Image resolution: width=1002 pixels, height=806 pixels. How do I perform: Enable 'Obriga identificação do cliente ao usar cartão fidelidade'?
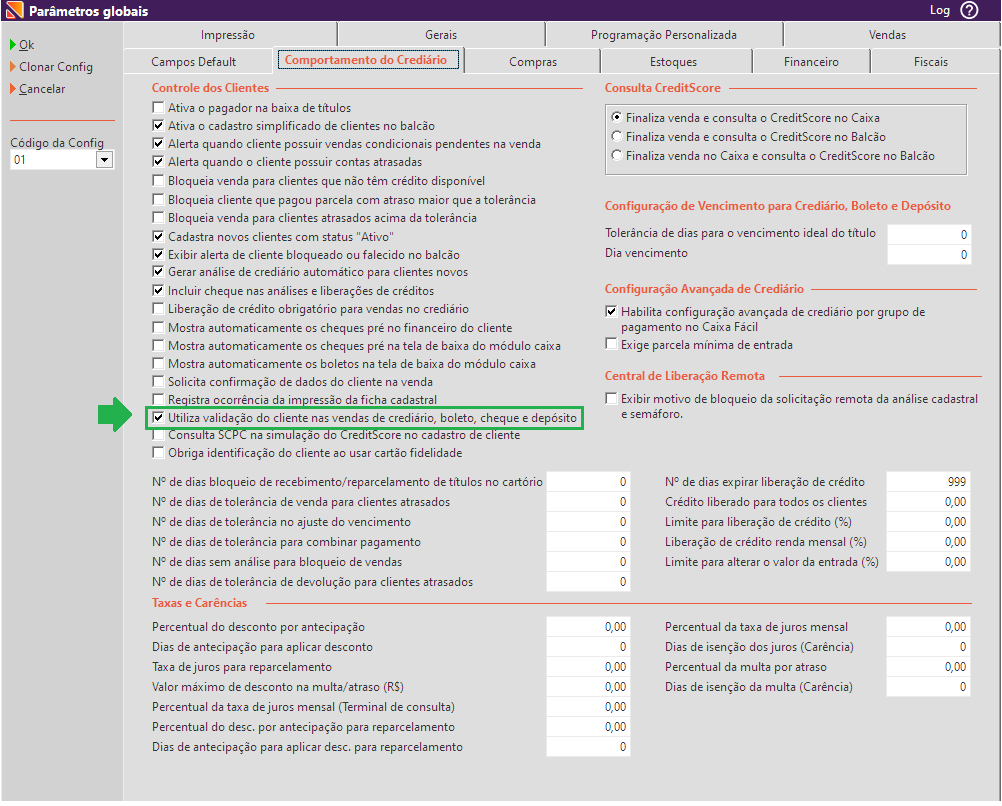[x=158, y=453]
